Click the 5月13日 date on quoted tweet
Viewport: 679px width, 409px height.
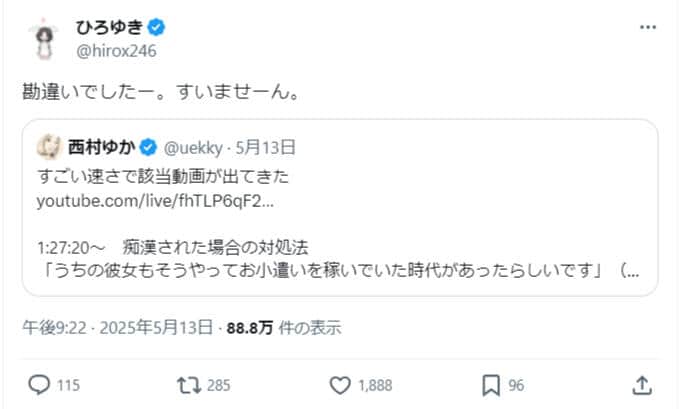coord(265,148)
